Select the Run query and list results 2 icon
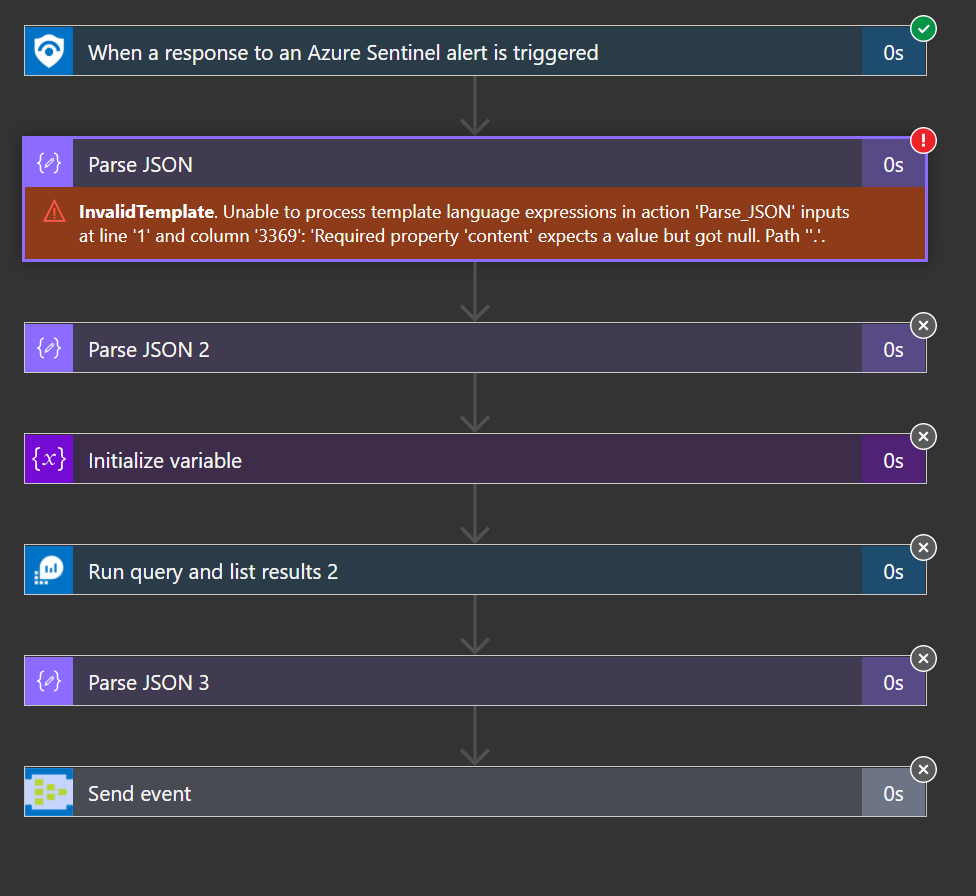Screen dimensions: 976x896 click(x=47, y=569)
